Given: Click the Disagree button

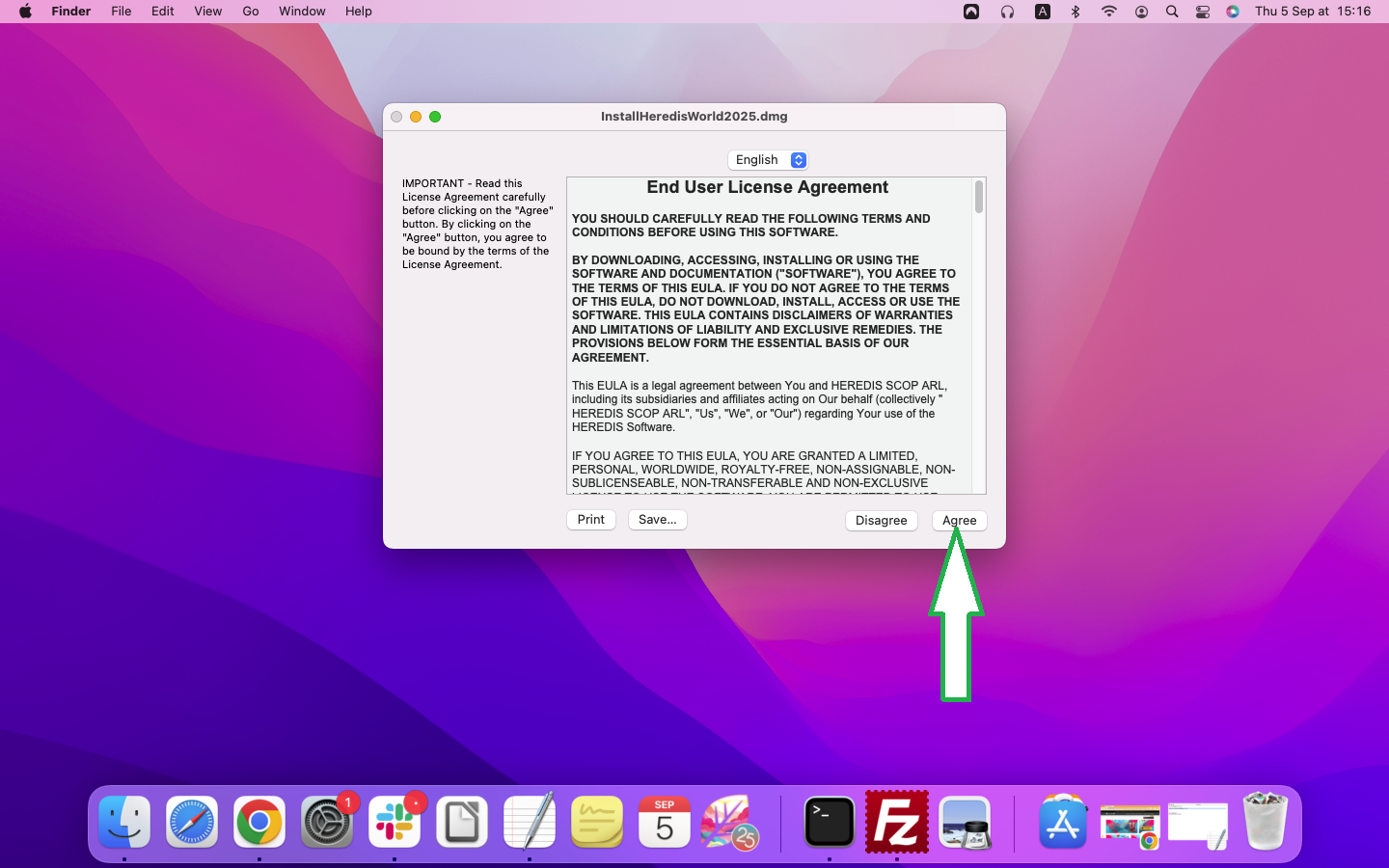Looking at the screenshot, I should (x=881, y=520).
